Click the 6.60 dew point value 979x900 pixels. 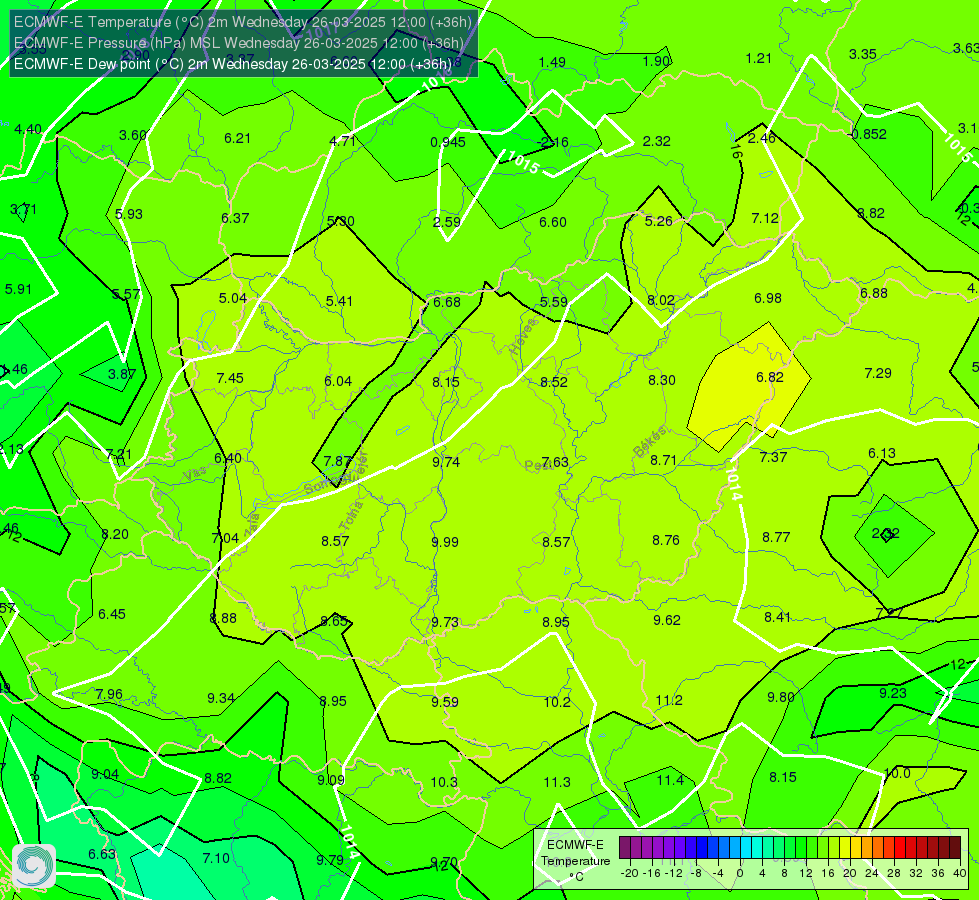(x=553, y=222)
